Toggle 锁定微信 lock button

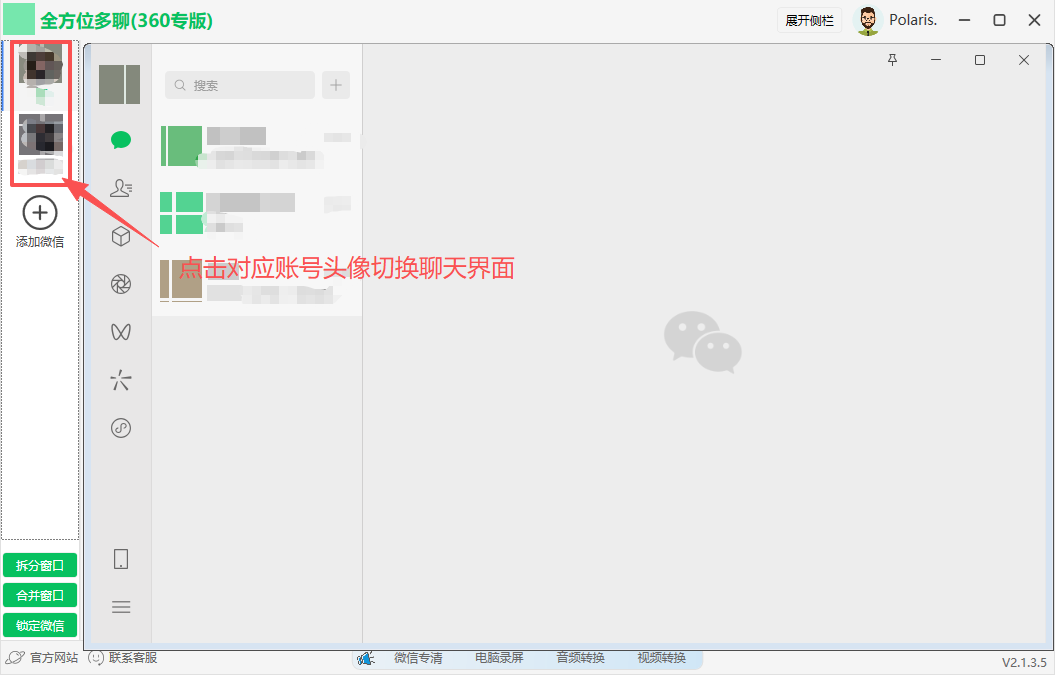(x=40, y=626)
